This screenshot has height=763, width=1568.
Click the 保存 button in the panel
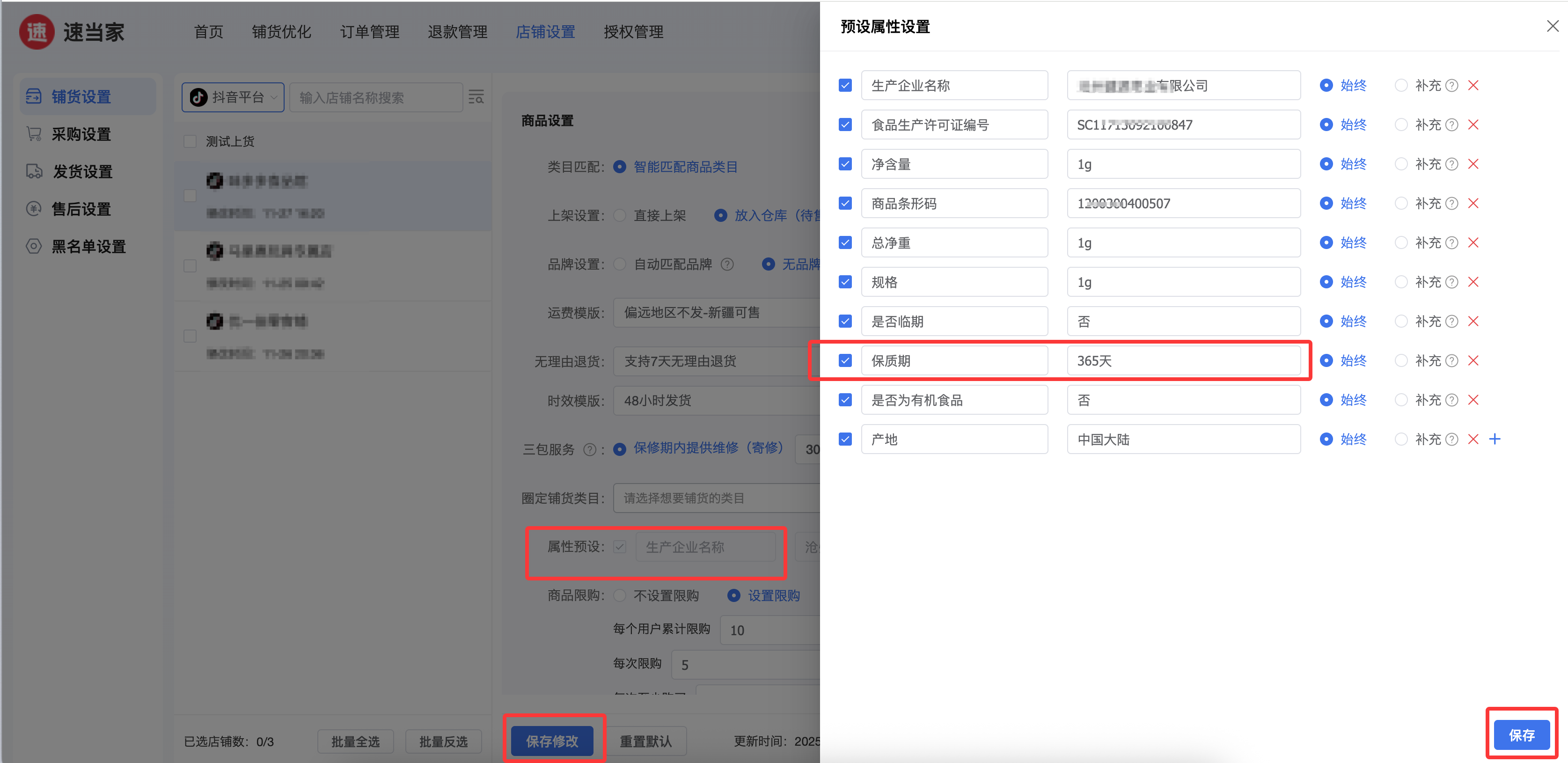click(1521, 735)
